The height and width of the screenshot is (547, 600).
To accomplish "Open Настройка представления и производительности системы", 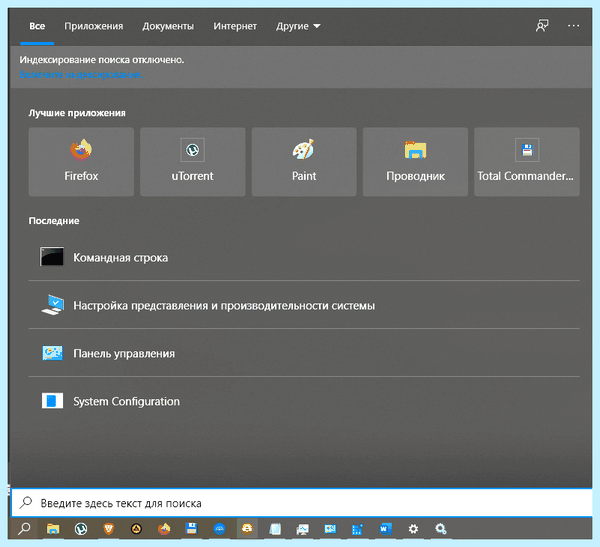I will pyautogui.click(x=304, y=305).
